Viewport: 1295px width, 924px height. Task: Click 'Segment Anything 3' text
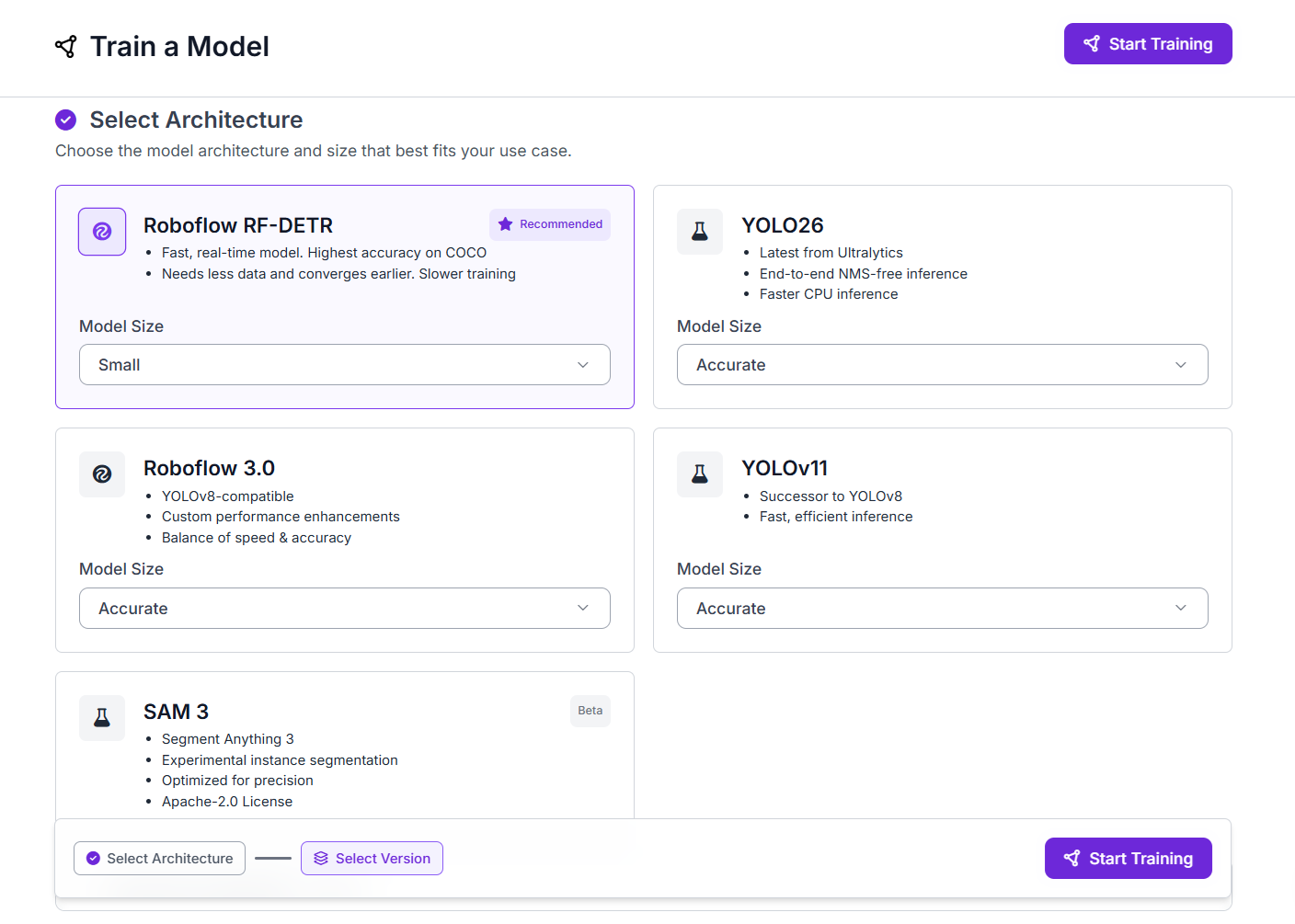(228, 739)
